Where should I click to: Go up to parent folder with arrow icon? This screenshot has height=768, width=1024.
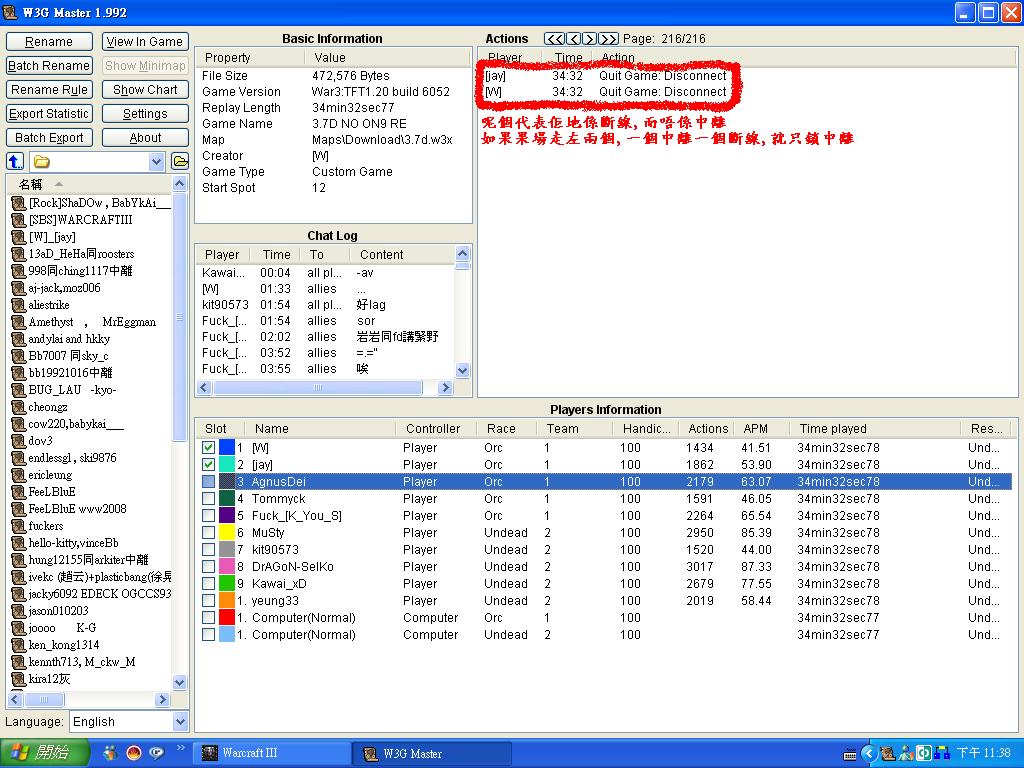pyautogui.click(x=15, y=162)
